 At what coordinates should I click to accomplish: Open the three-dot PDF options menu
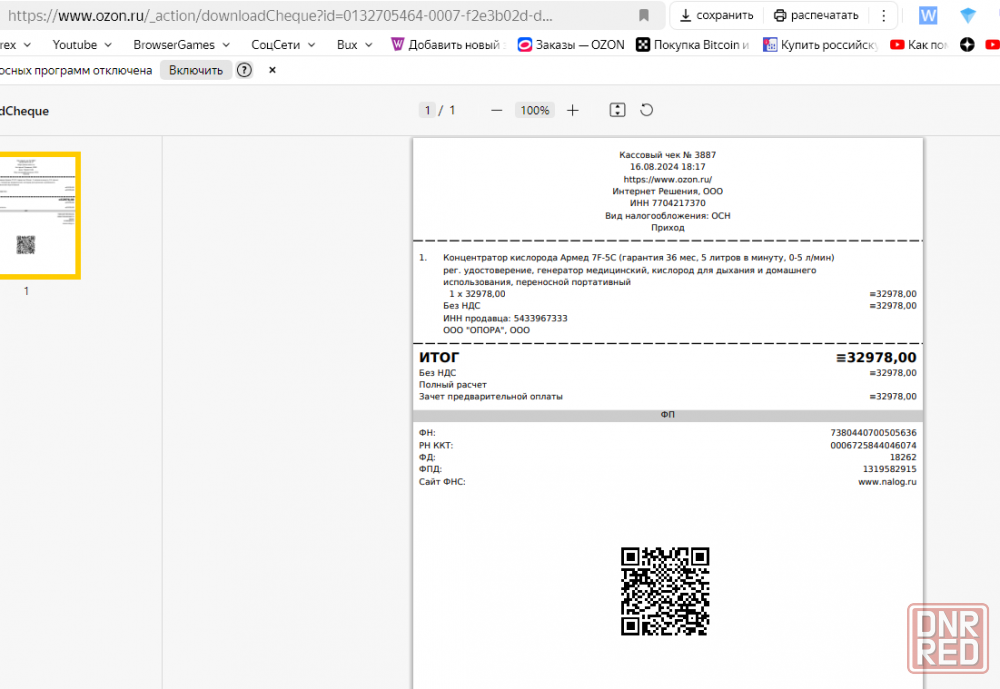point(883,15)
